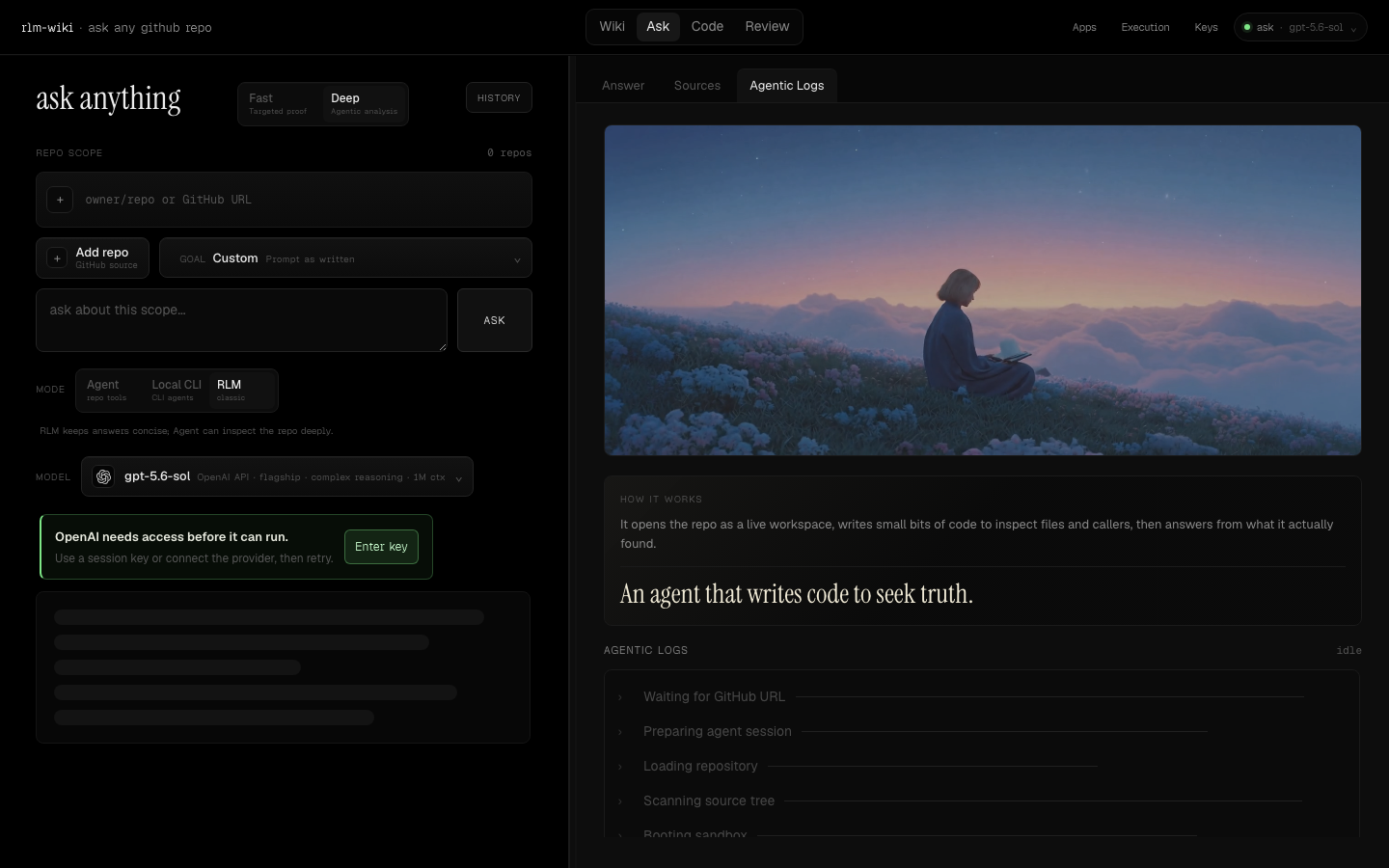This screenshot has width=1389, height=868.
Task: Go to the Wiki tab
Action: (613, 27)
